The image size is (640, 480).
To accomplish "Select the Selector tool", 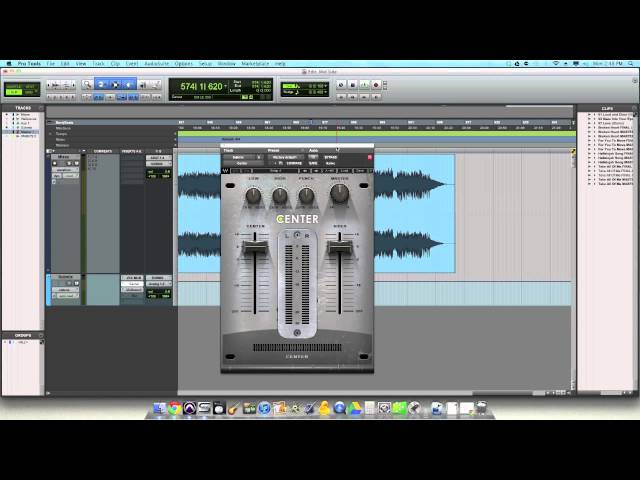I will coord(115,85).
